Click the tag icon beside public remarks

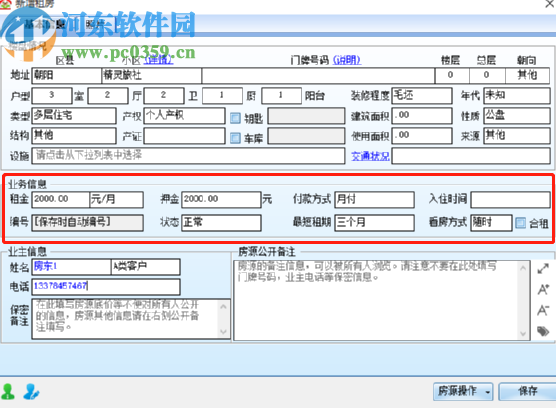click(543, 331)
